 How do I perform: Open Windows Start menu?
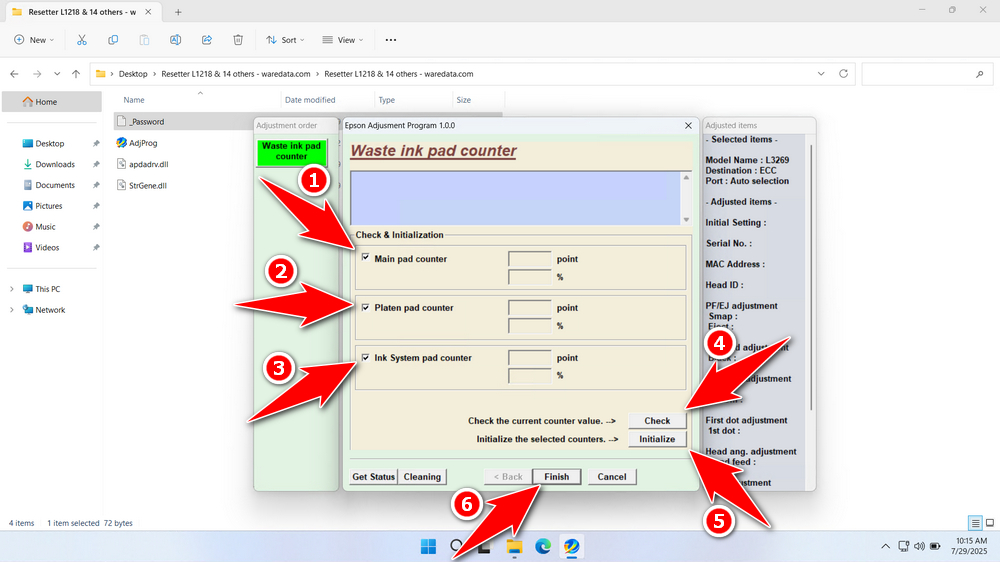coord(429,547)
